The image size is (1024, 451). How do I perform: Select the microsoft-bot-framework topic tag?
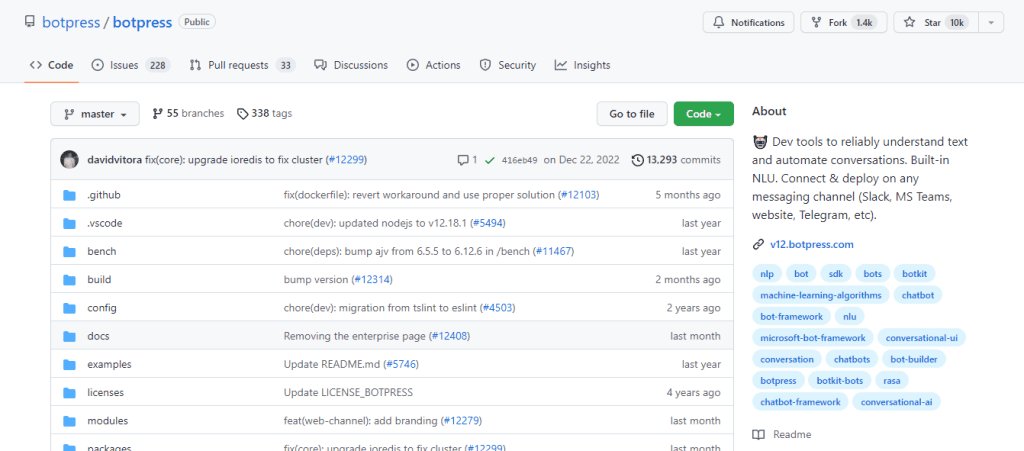point(812,338)
